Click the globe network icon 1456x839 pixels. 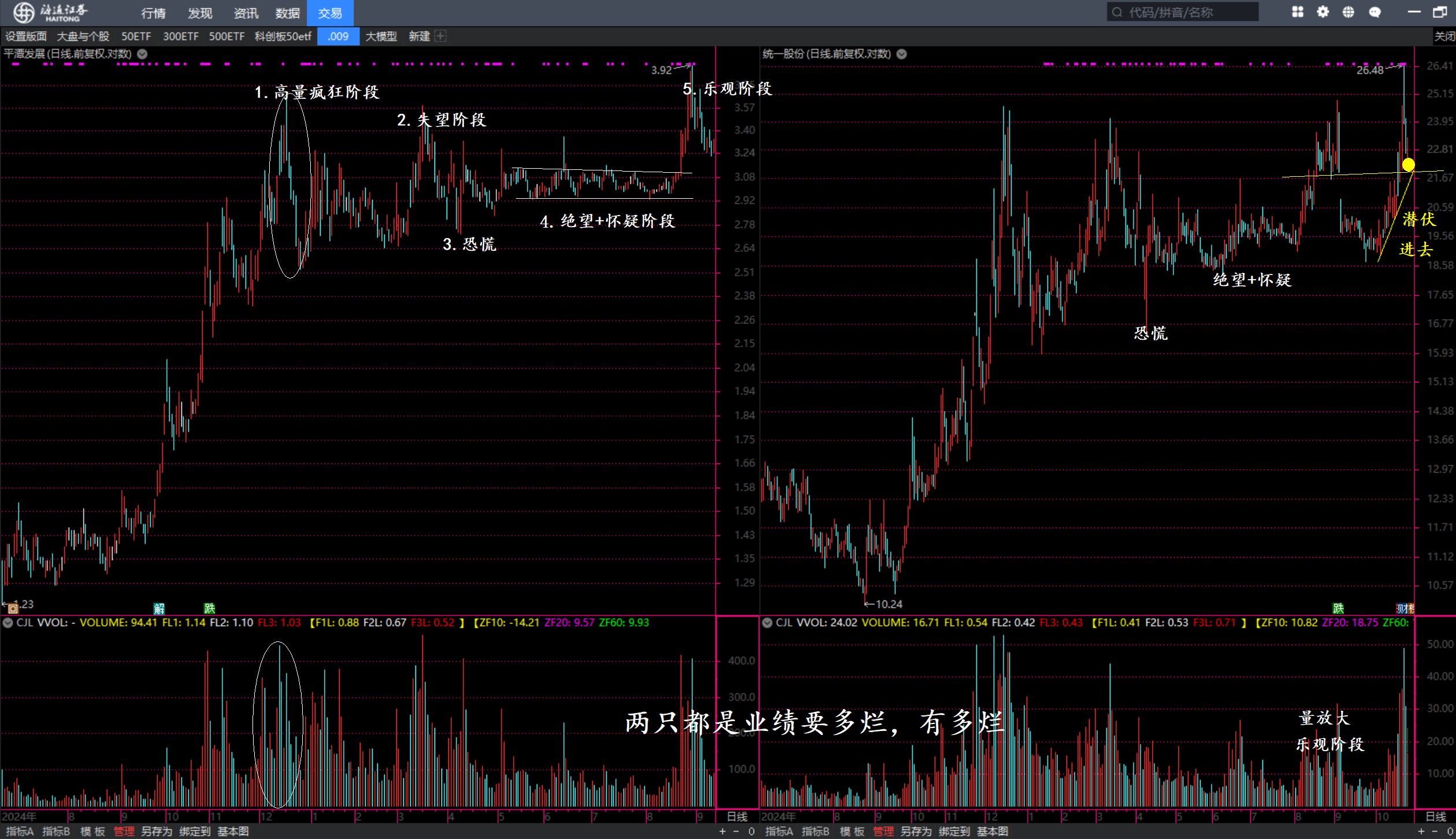pyautogui.click(x=1348, y=12)
